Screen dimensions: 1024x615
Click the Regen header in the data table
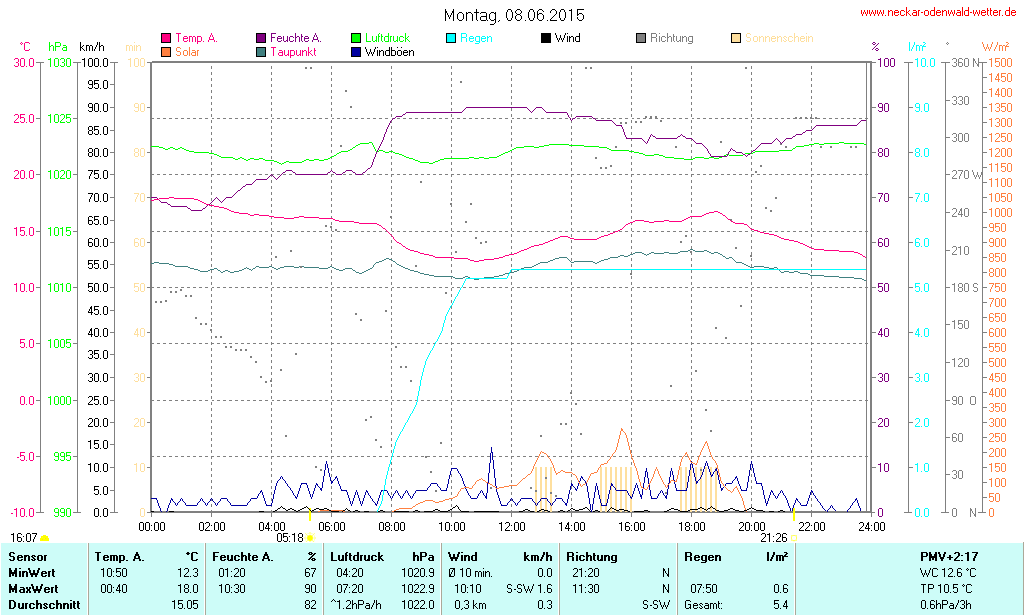tap(702, 557)
